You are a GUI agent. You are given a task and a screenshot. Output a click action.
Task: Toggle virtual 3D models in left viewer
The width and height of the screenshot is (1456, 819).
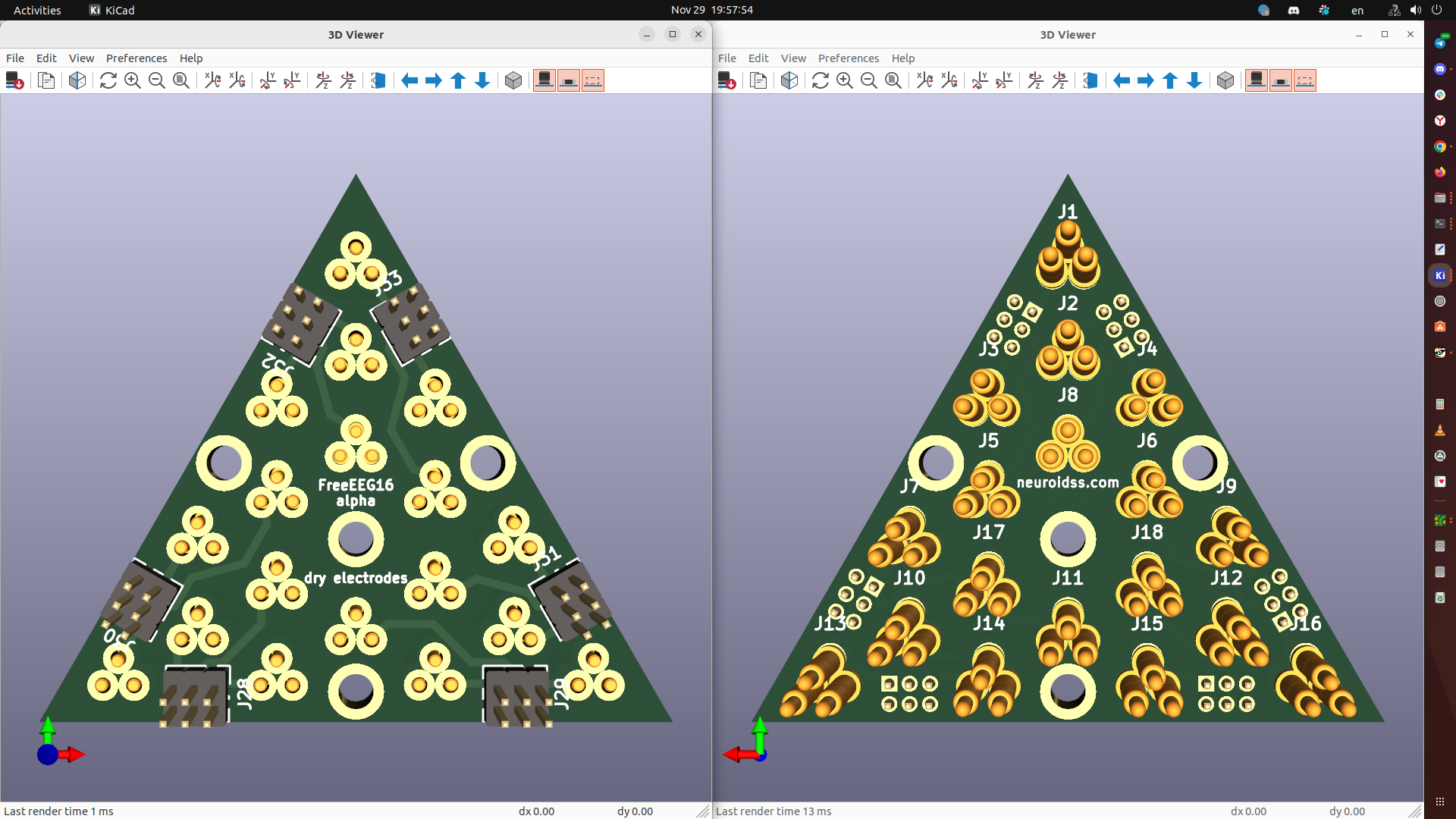[593, 80]
